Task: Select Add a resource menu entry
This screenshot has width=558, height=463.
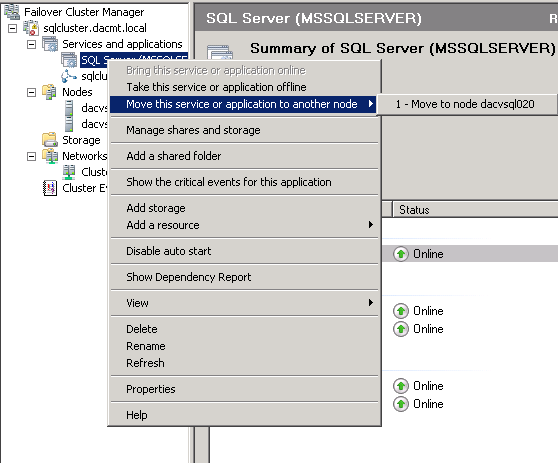Action: coord(244,225)
